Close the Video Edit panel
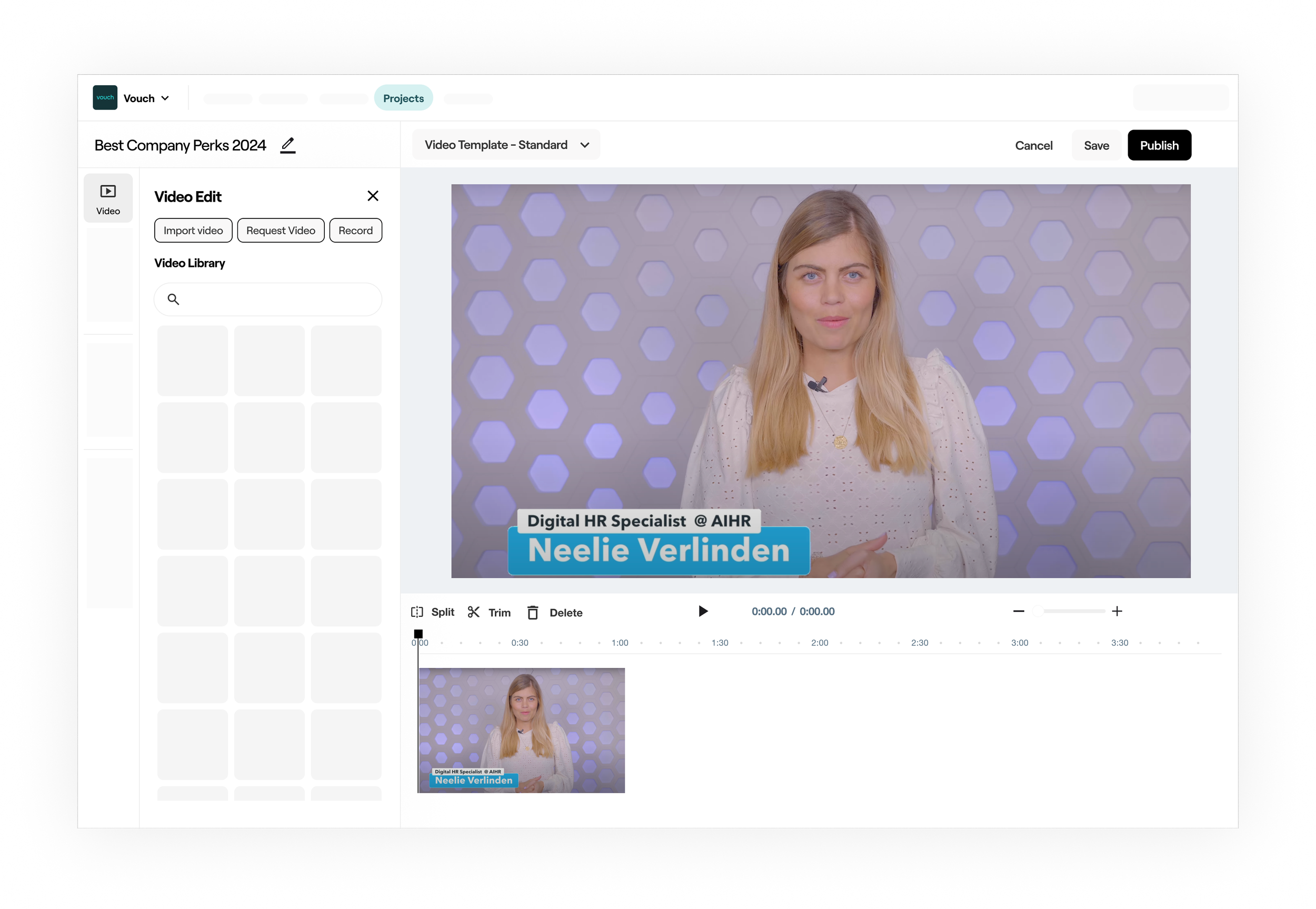The image size is (1316, 909). pyautogui.click(x=372, y=196)
